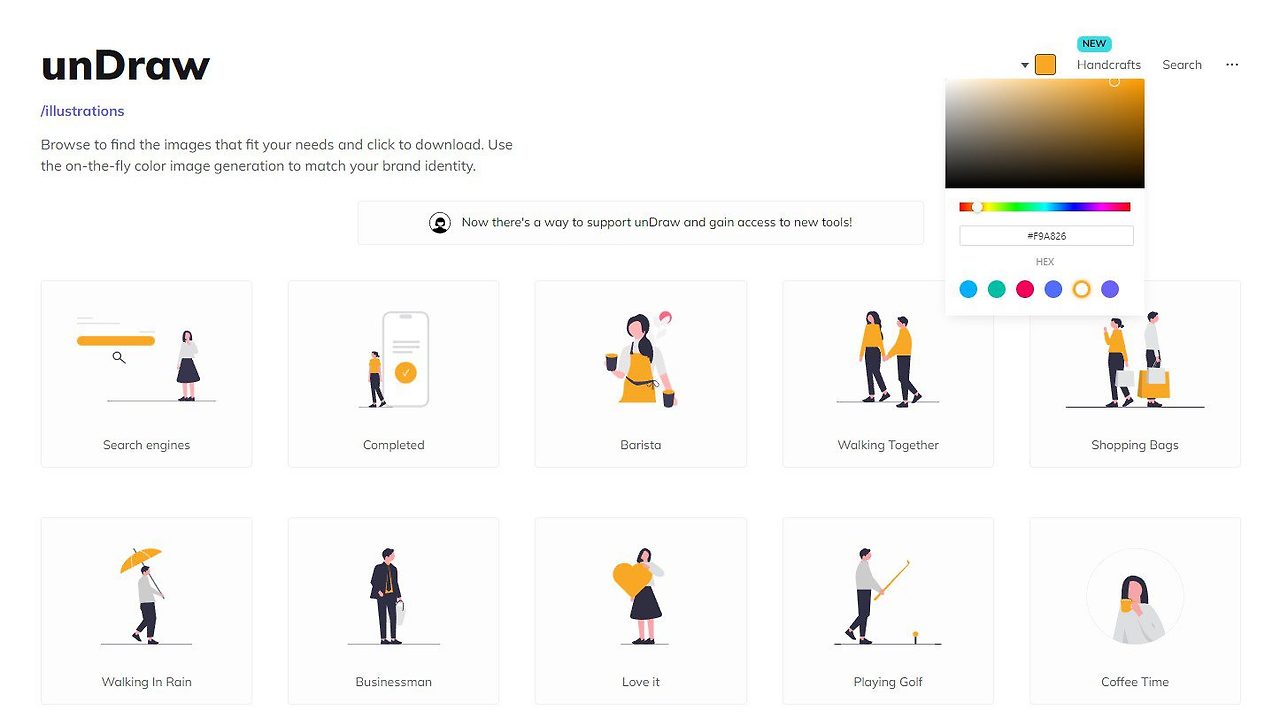
Task: Click the orange umbrella in Walking In Rain
Action: click(x=141, y=559)
